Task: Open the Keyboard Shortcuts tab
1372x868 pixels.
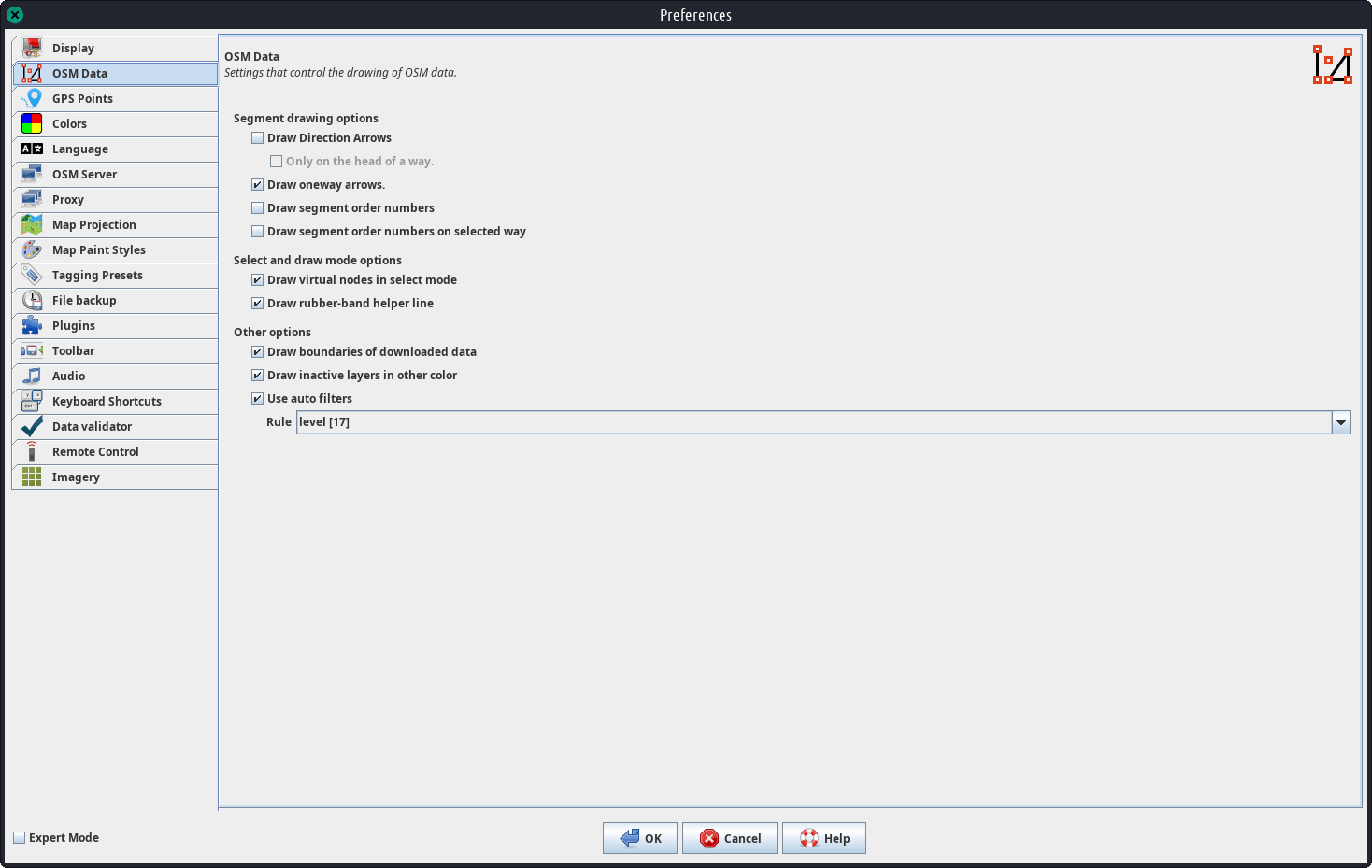Action: [x=115, y=401]
